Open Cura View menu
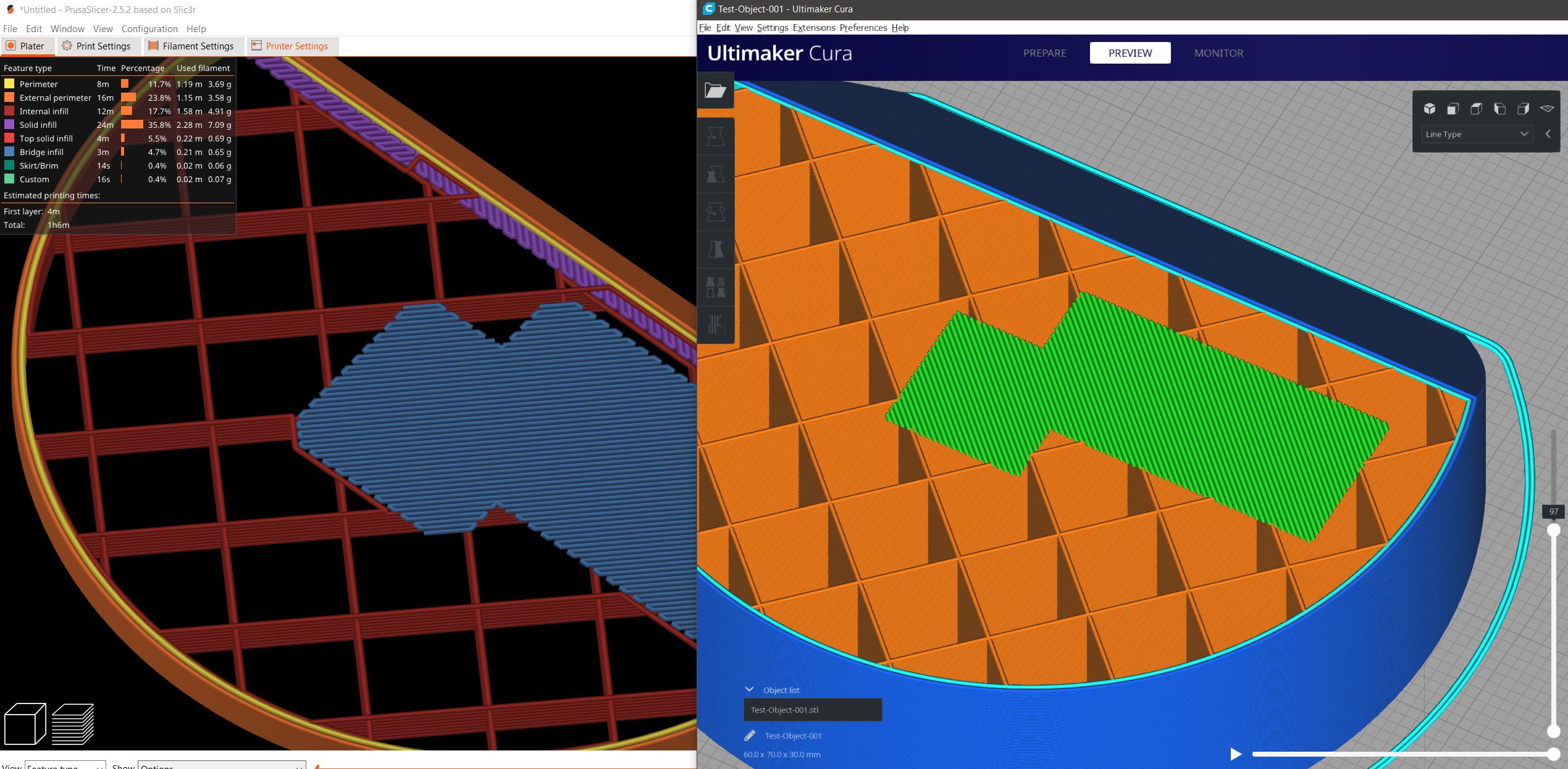This screenshot has width=1568, height=769. click(744, 28)
